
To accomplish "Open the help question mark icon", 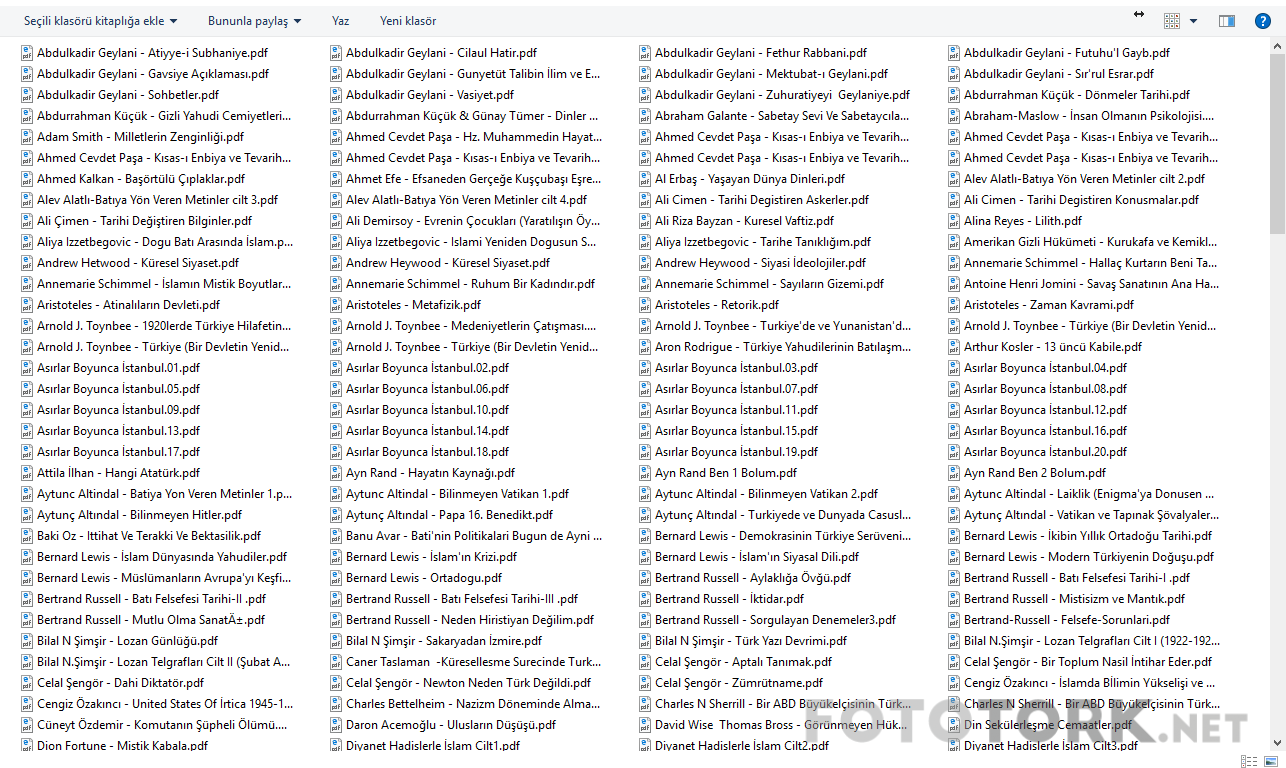I will (x=1263, y=21).
